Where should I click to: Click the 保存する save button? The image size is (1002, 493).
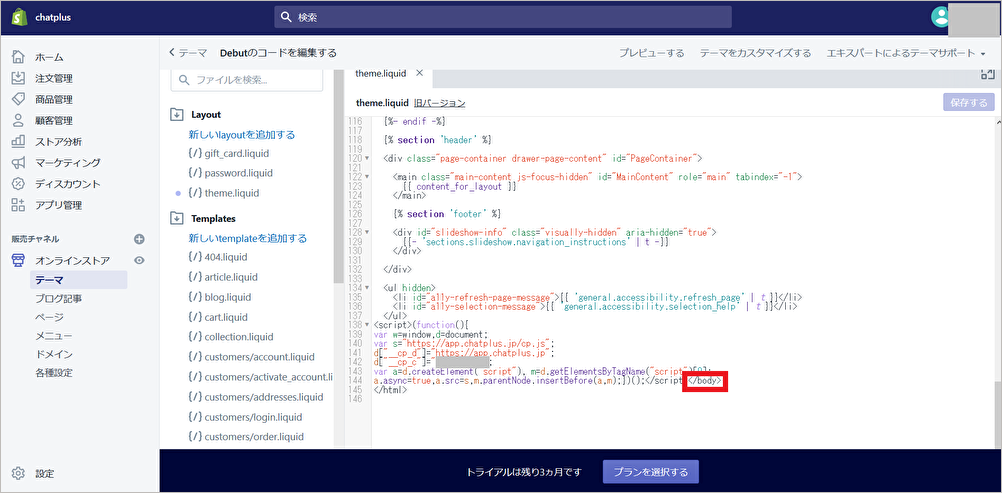pyautogui.click(x=969, y=102)
